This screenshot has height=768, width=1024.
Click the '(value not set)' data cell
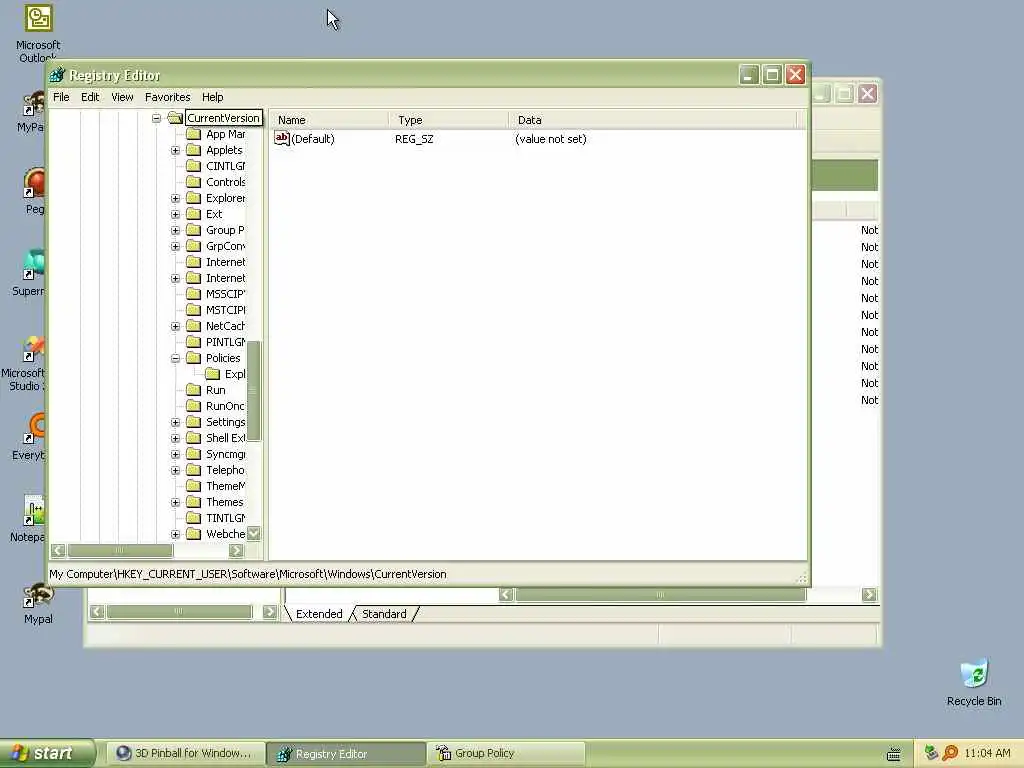click(x=551, y=139)
